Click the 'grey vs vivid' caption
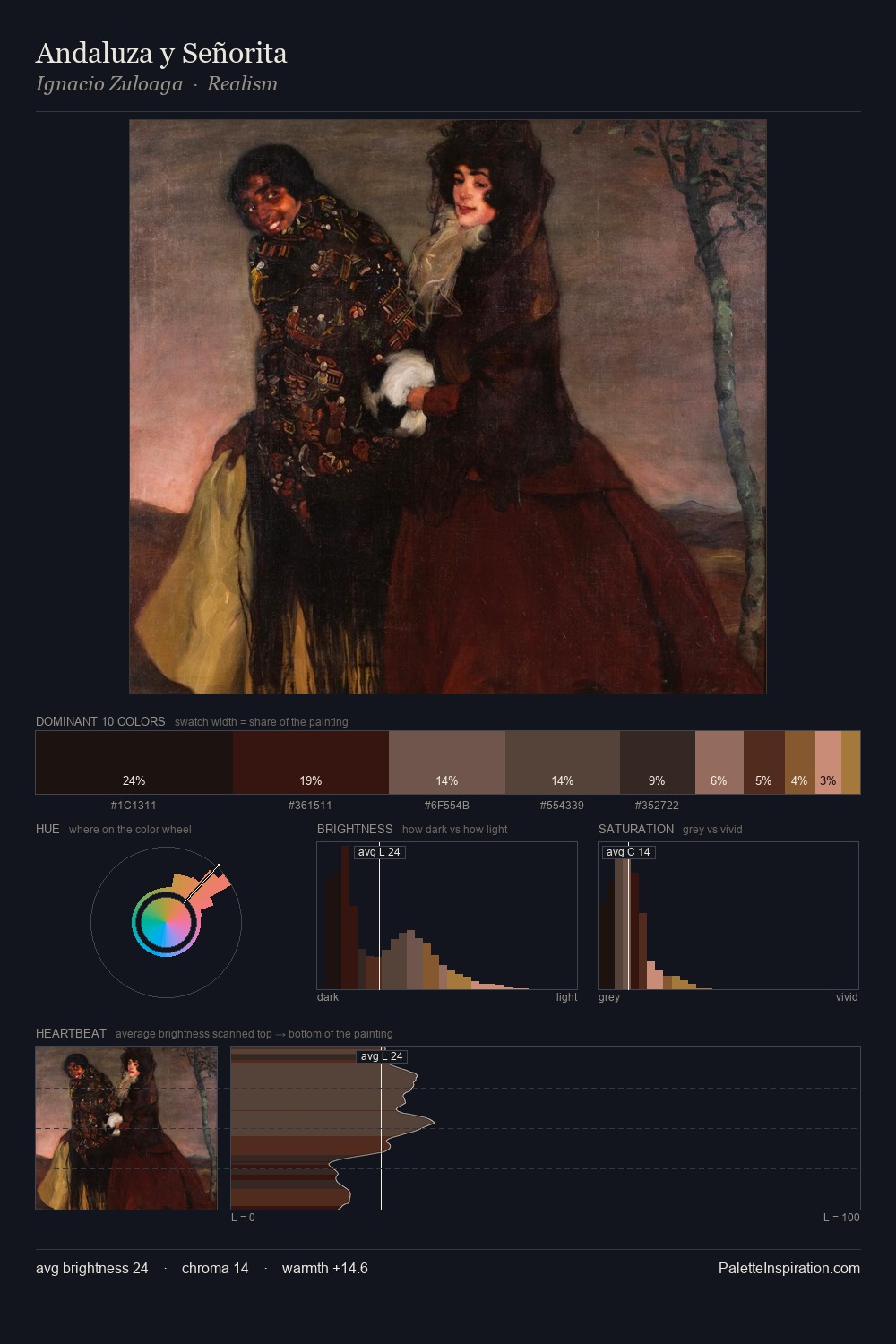Viewport: 896px width, 1344px height. [712, 830]
